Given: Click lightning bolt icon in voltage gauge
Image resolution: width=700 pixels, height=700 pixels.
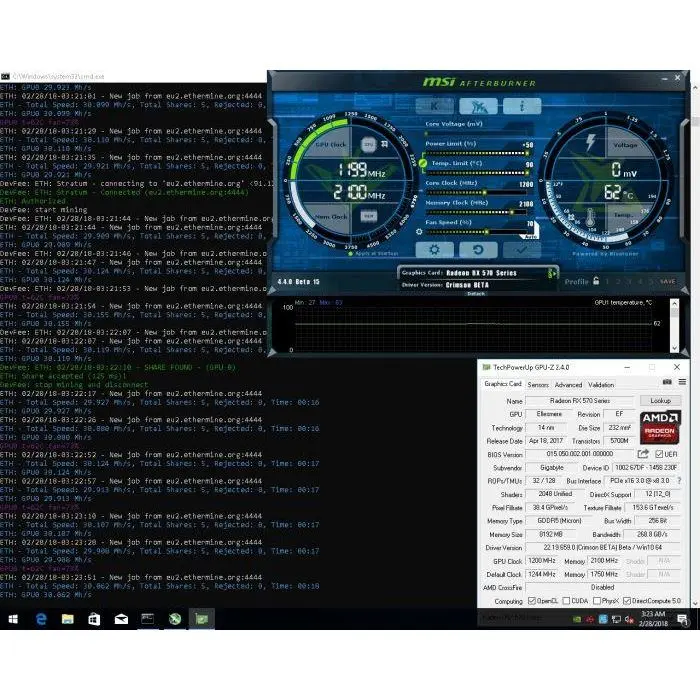Looking at the screenshot, I should pos(590,142).
